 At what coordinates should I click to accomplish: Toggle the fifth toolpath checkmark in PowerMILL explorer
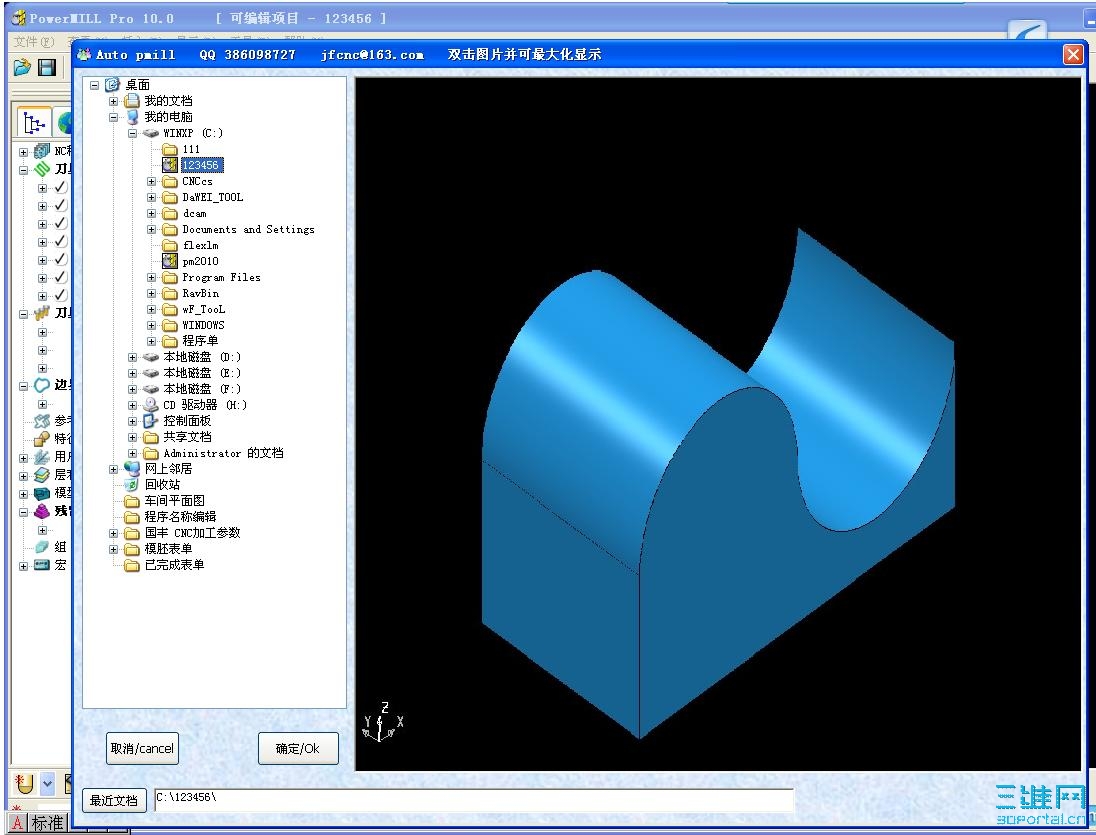click(x=61, y=260)
